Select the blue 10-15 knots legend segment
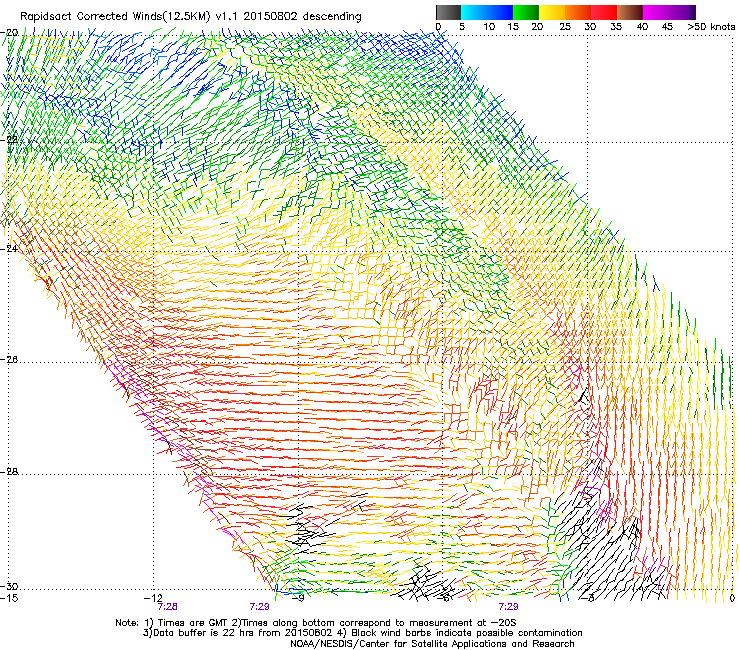 click(500, 12)
